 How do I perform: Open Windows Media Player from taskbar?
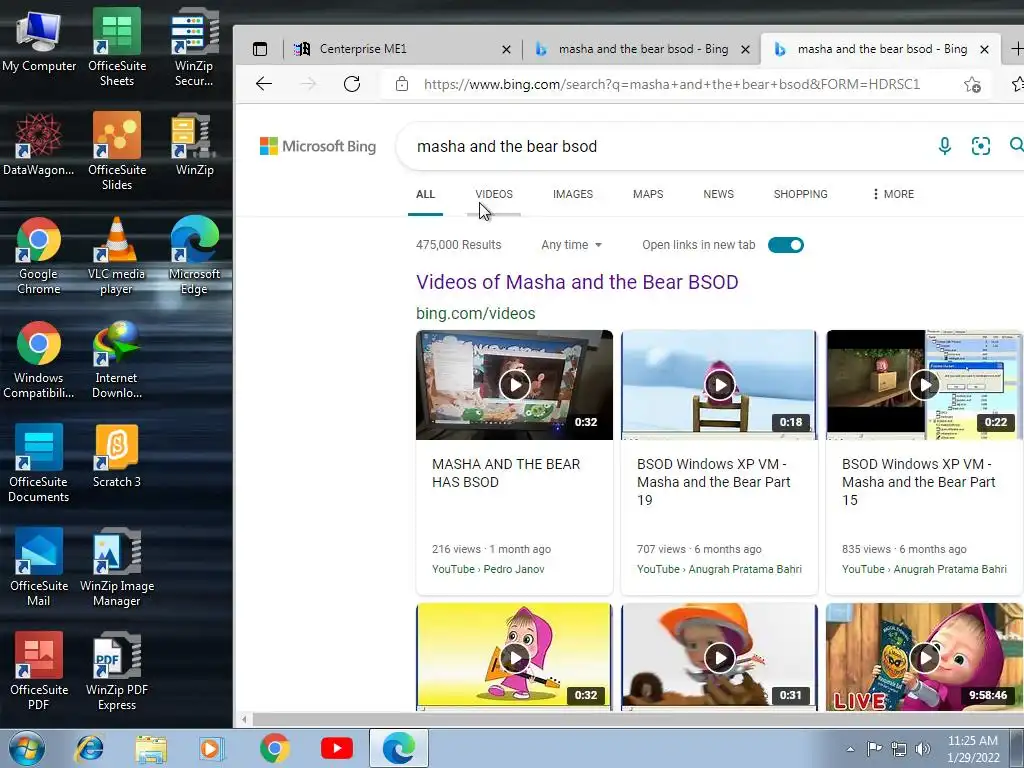pos(212,748)
